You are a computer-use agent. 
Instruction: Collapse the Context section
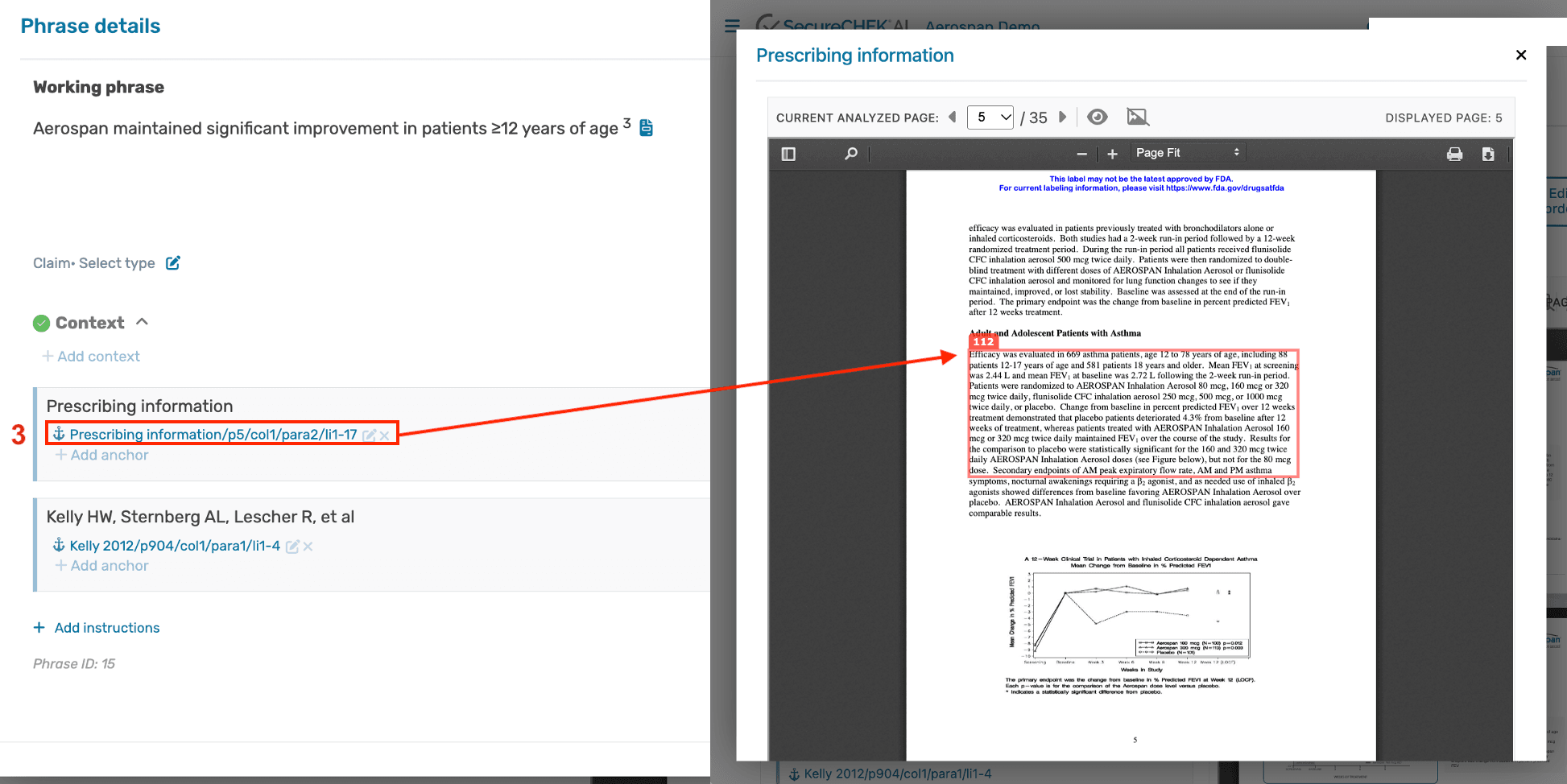[143, 322]
